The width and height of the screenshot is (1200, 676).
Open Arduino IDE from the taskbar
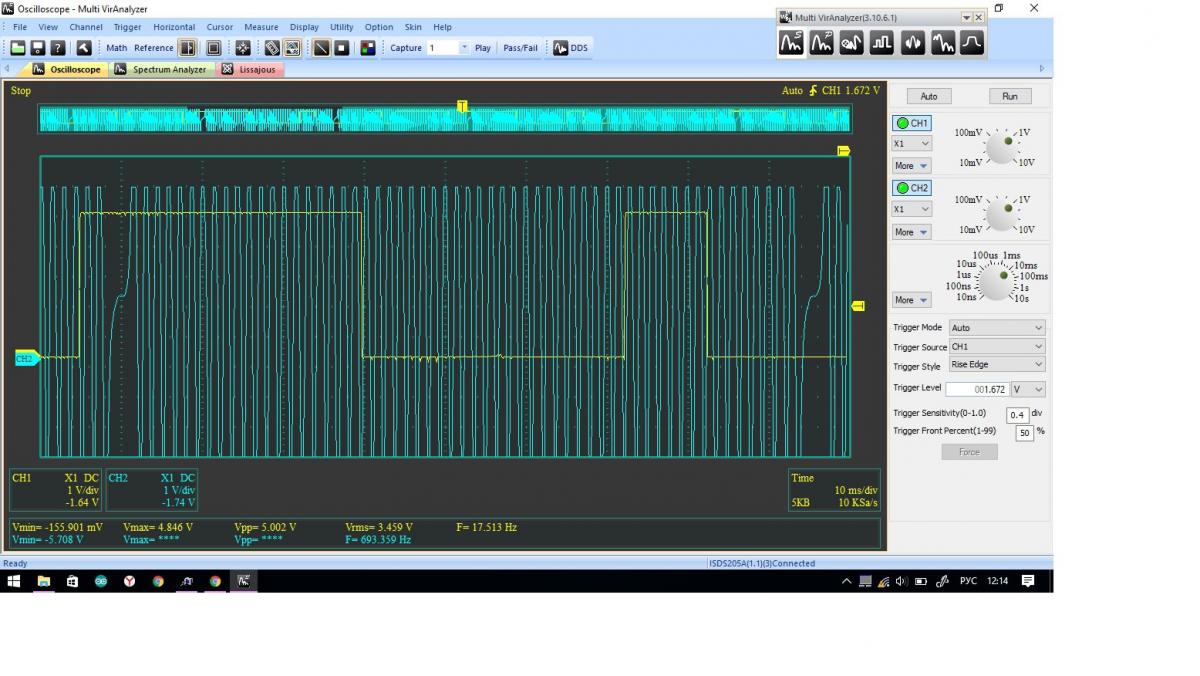pos(100,581)
